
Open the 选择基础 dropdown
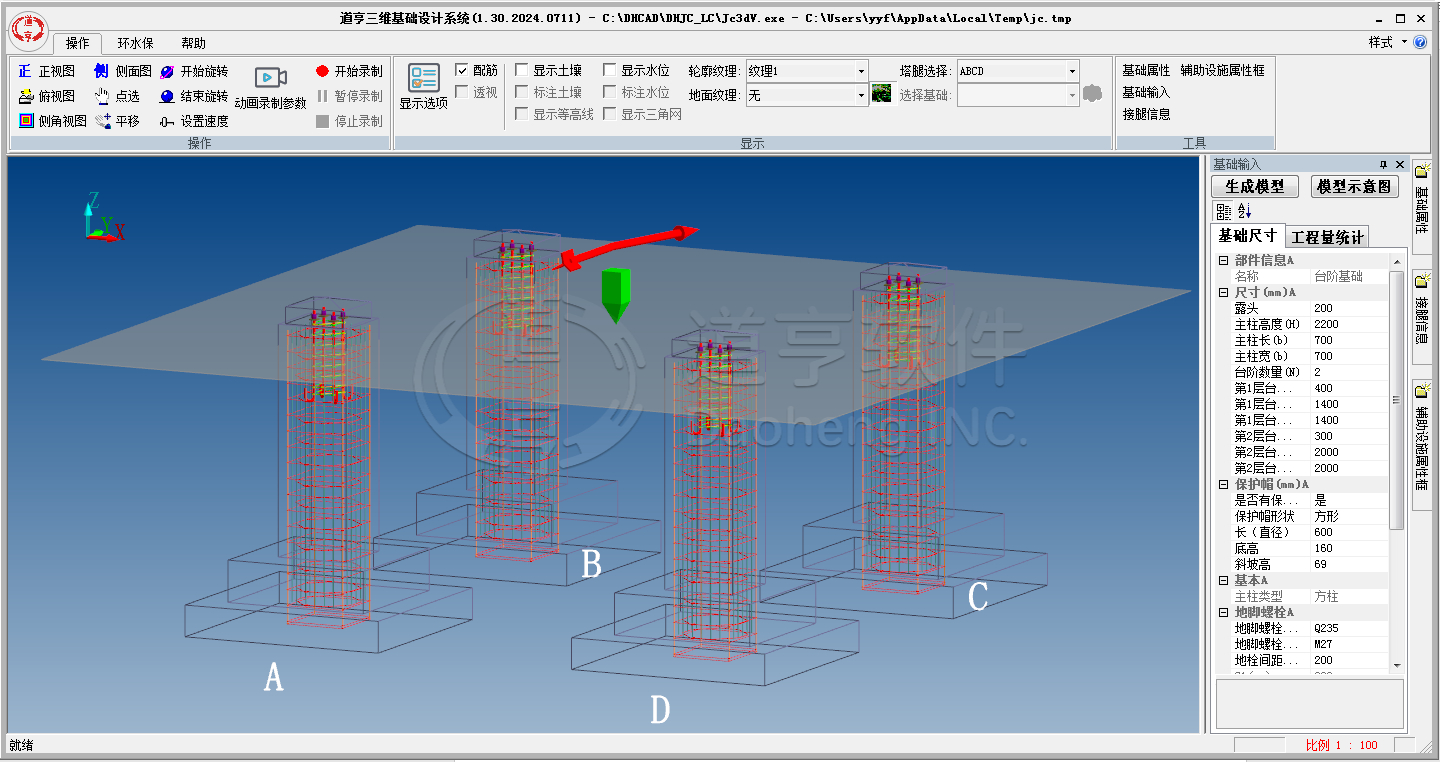pos(1018,95)
